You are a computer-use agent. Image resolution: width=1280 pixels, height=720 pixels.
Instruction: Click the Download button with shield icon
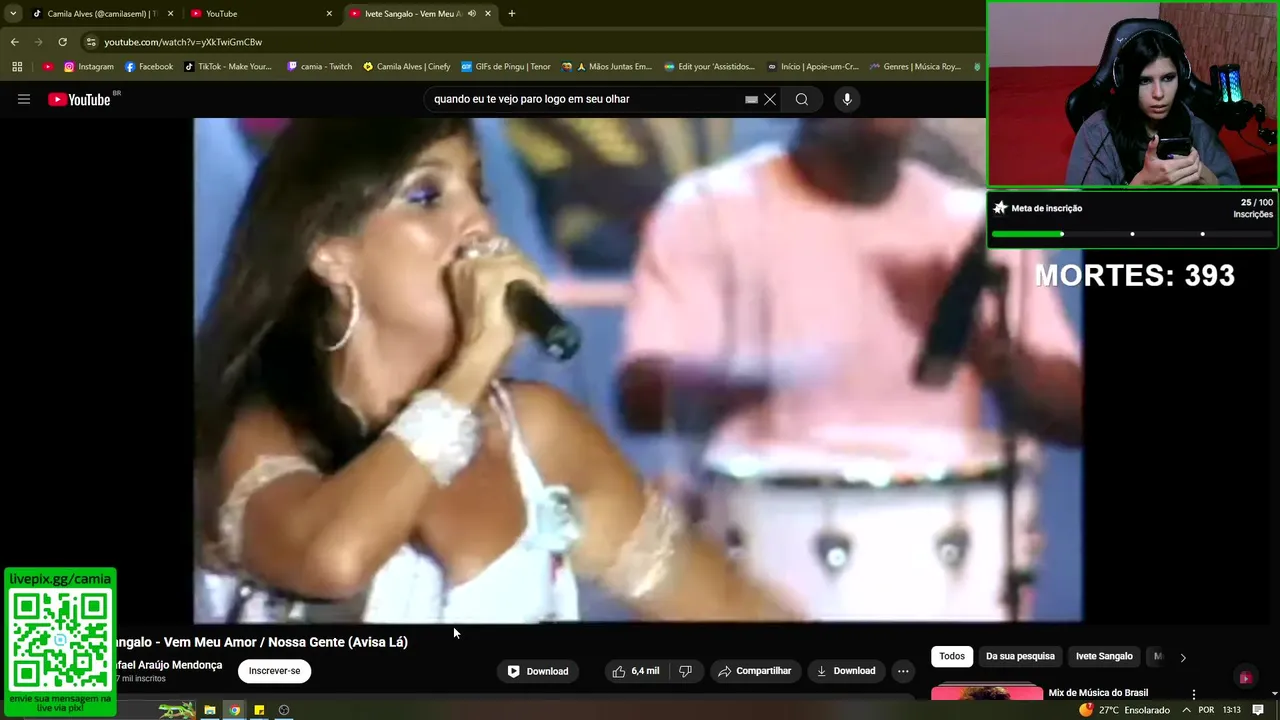(537, 671)
